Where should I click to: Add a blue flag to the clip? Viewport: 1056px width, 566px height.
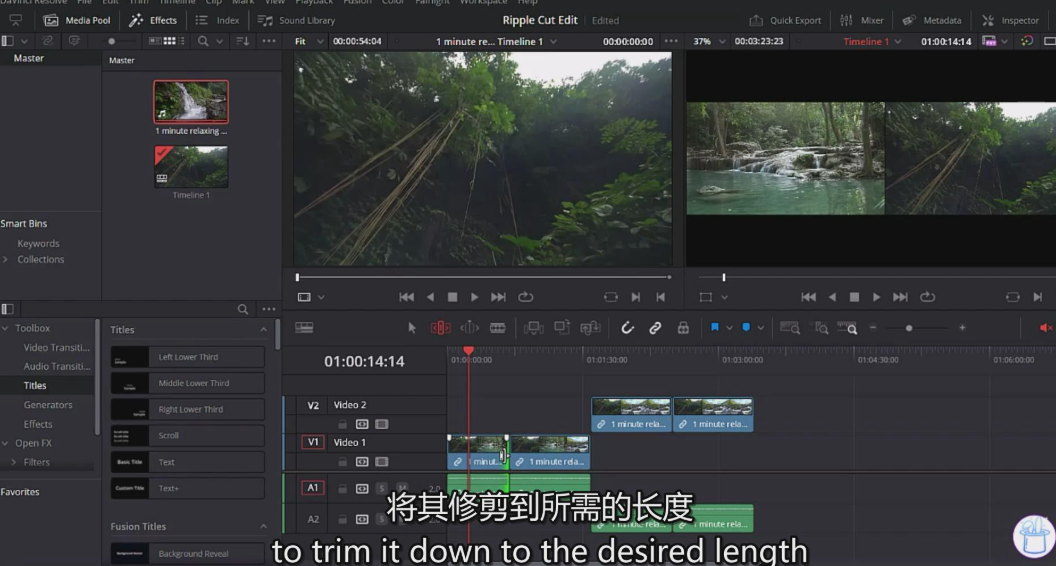pos(715,327)
